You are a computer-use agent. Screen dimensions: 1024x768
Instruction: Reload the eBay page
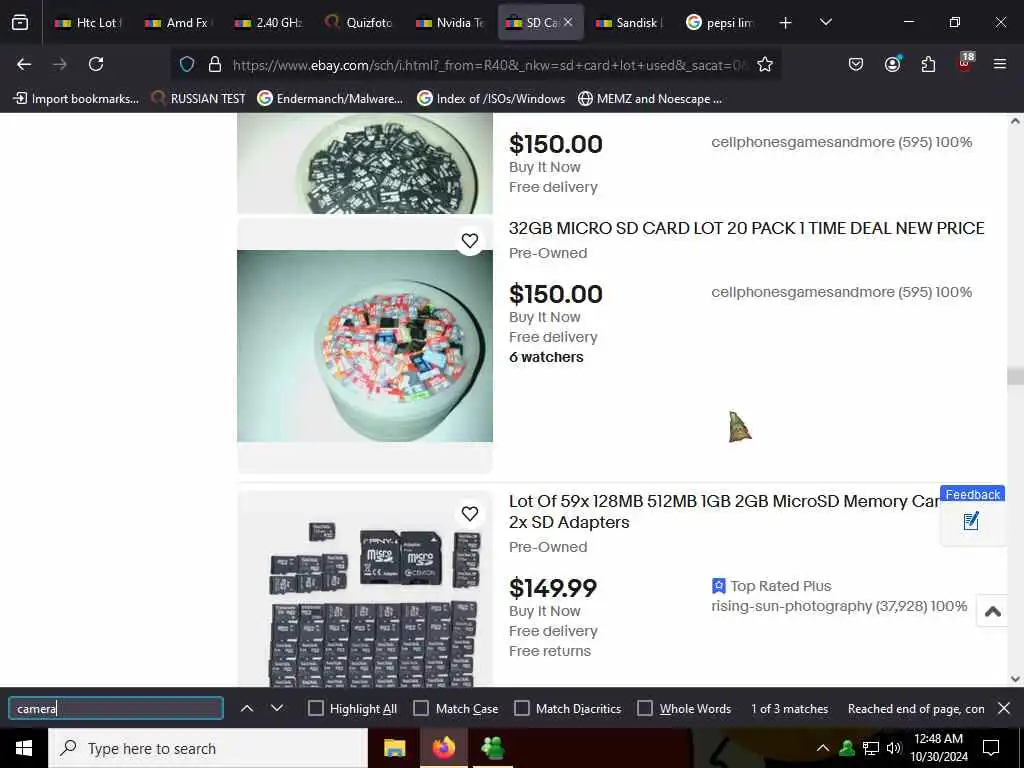tap(96, 64)
